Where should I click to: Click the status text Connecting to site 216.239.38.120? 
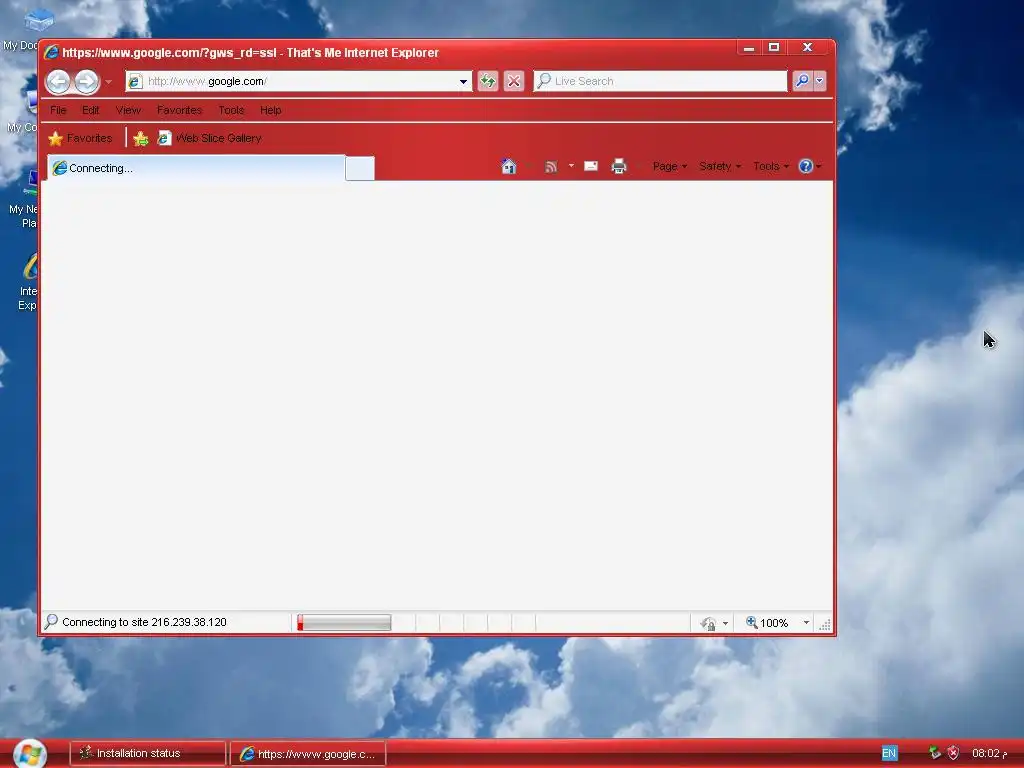pyautogui.click(x=144, y=622)
